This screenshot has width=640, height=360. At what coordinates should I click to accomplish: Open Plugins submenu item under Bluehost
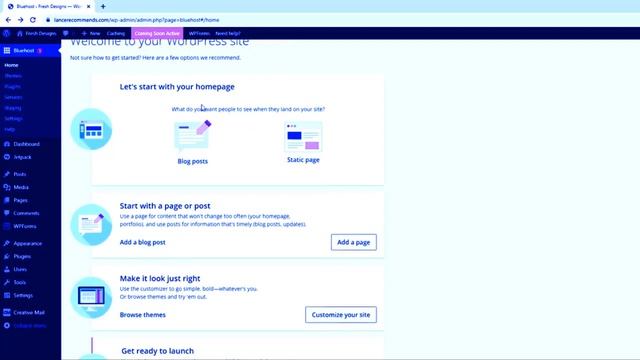click(x=12, y=87)
